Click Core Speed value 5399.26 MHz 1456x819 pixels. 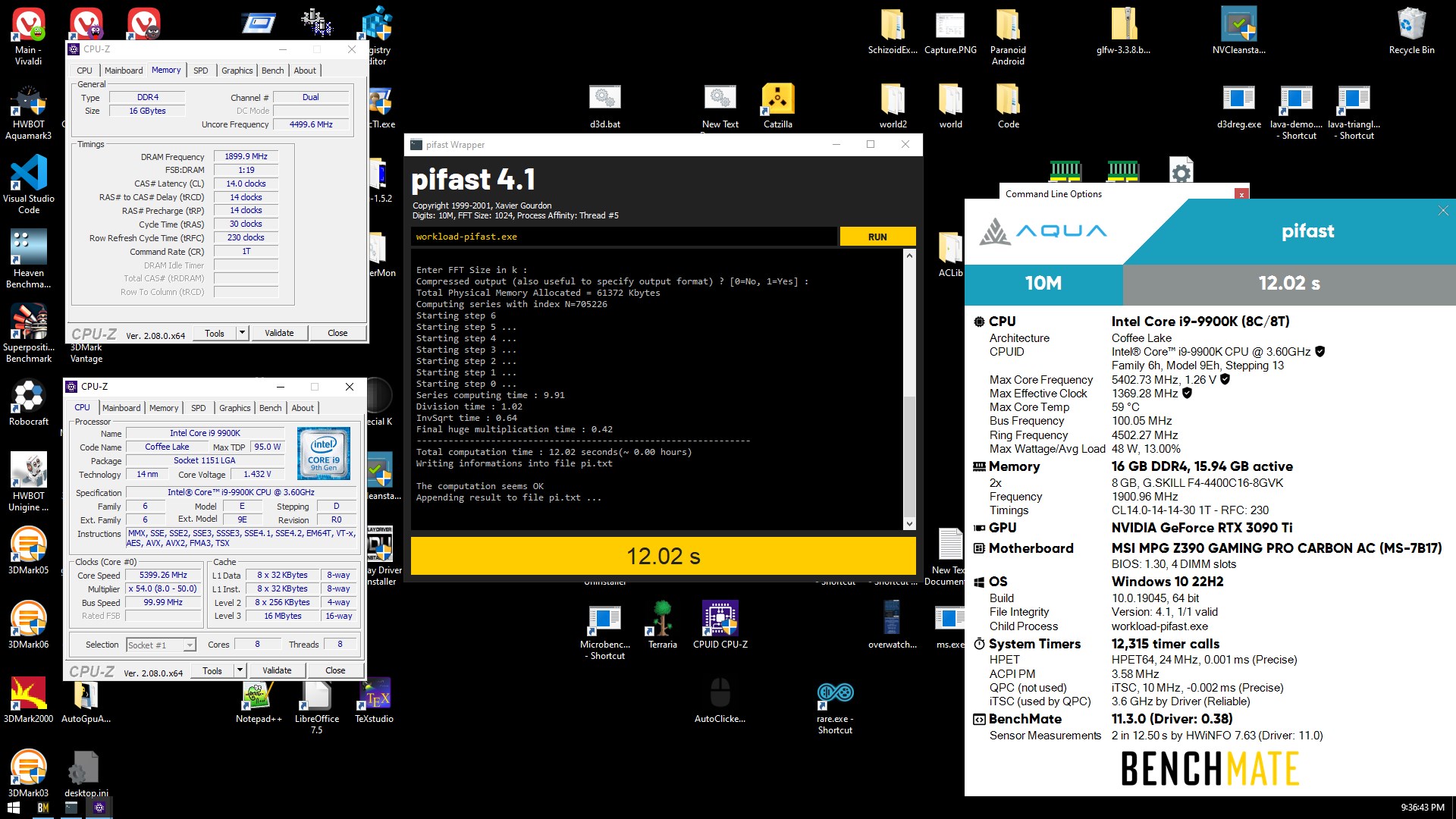163,576
